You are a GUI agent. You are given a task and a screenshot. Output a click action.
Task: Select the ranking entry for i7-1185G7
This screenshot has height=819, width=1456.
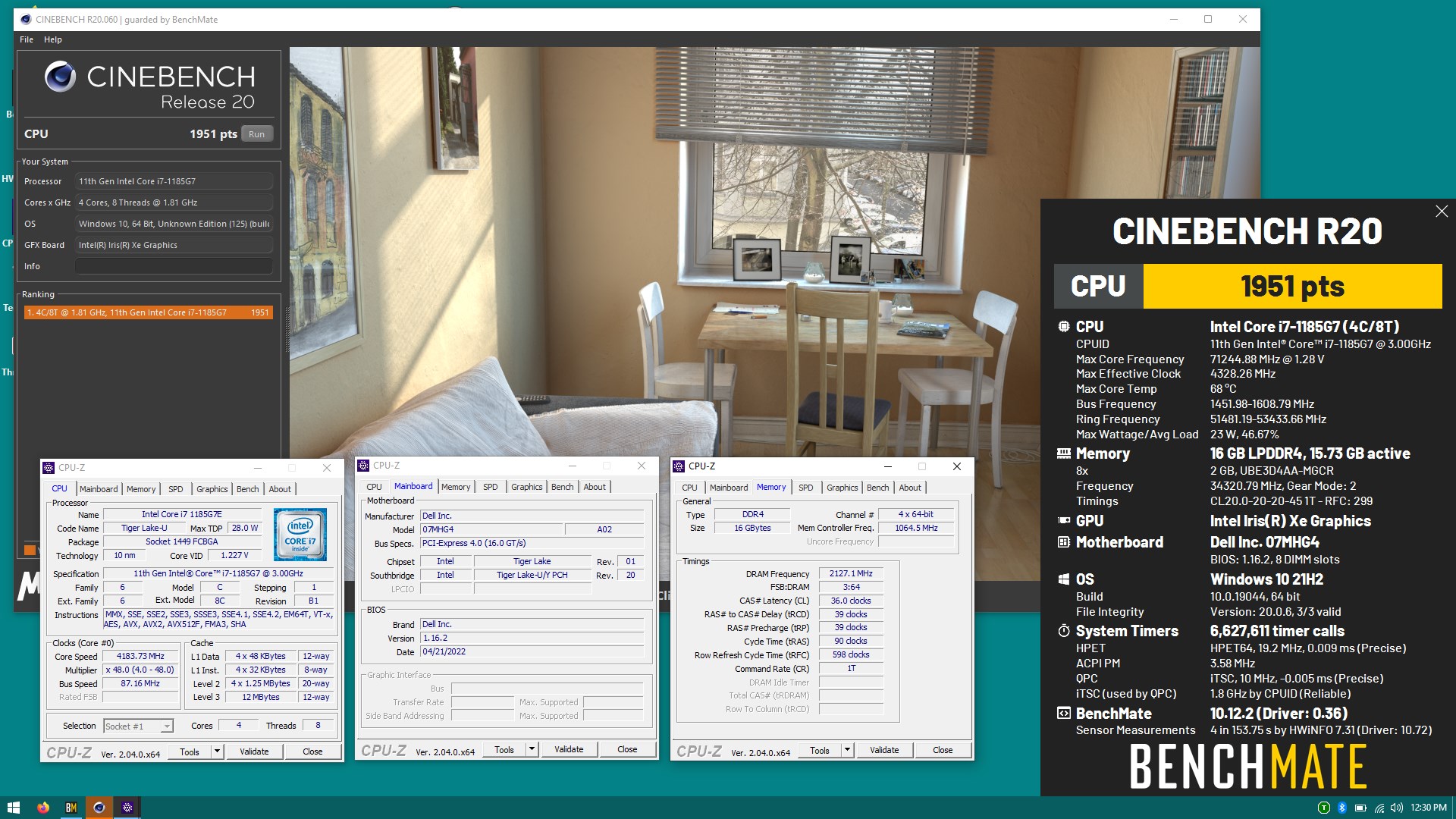pyautogui.click(x=149, y=312)
